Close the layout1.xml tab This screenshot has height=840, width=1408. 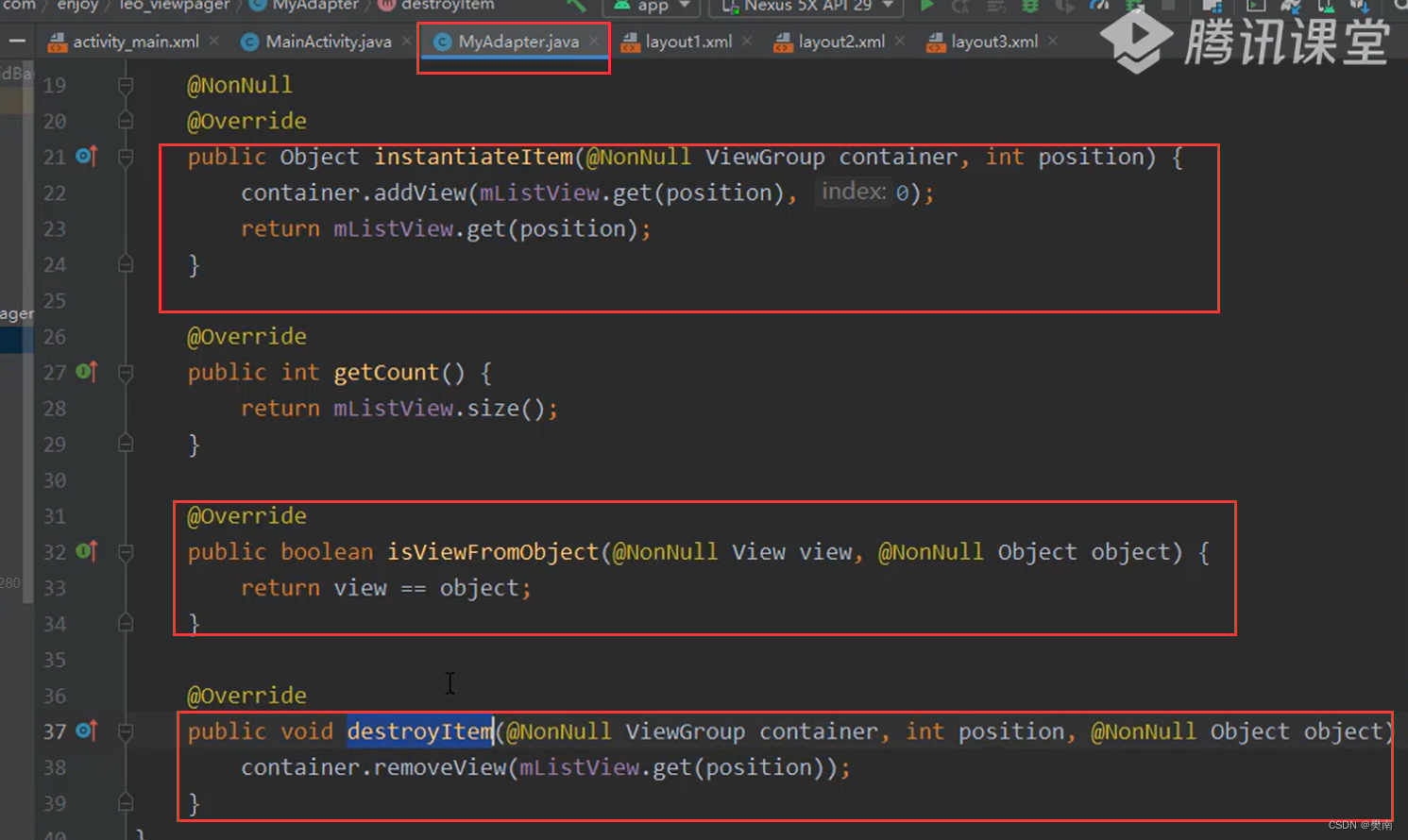(747, 41)
